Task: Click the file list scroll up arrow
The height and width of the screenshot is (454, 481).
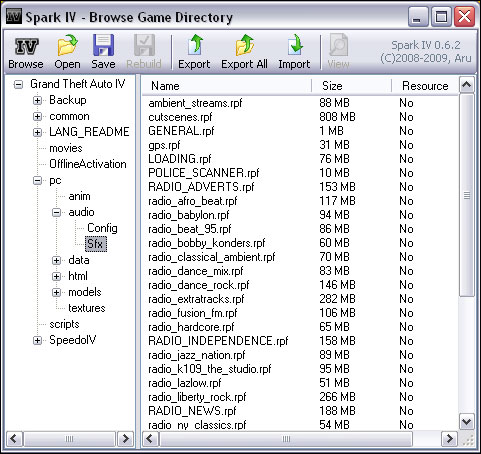Action: (467, 85)
